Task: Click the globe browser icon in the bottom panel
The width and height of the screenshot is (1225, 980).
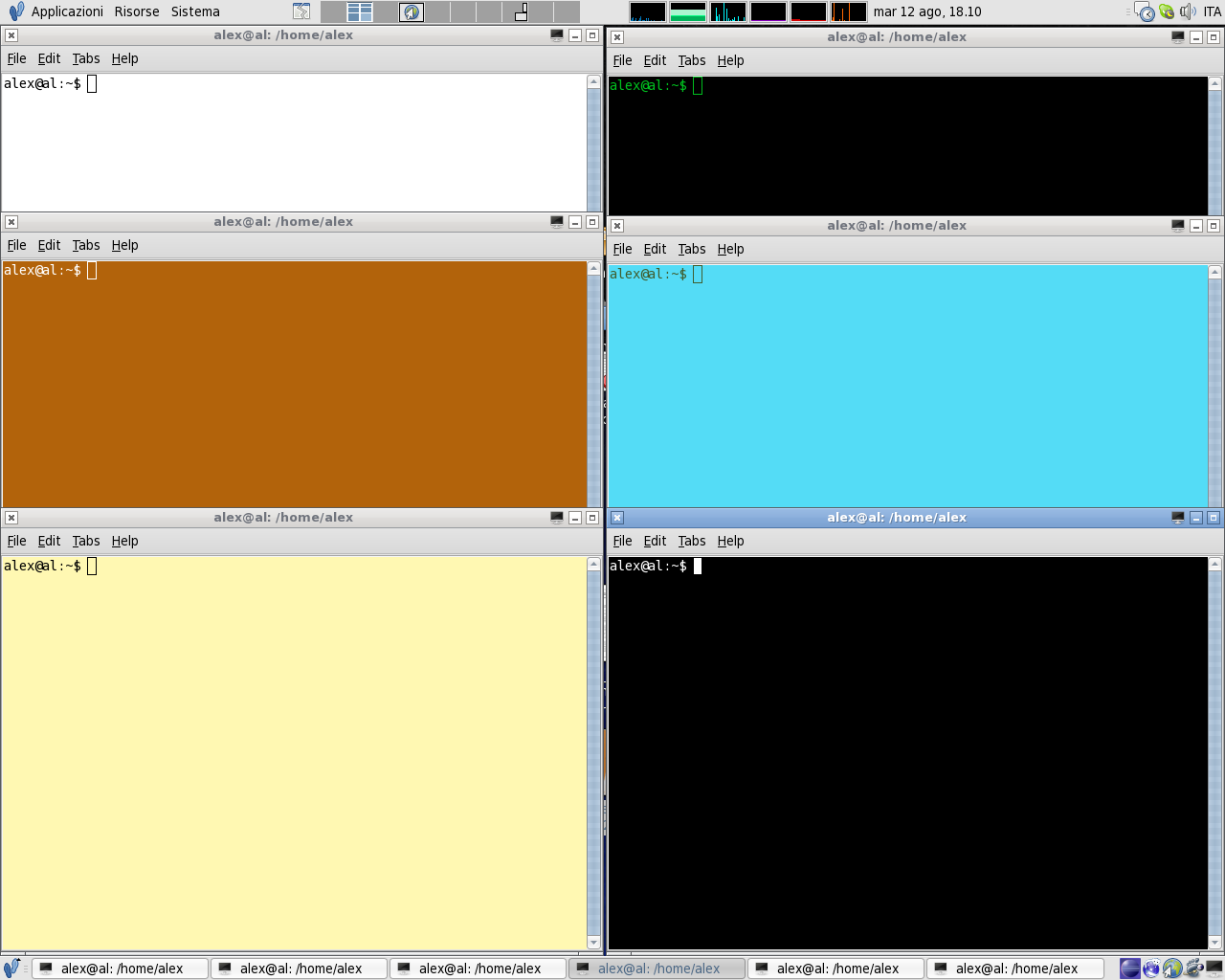Action: (x=1172, y=969)
